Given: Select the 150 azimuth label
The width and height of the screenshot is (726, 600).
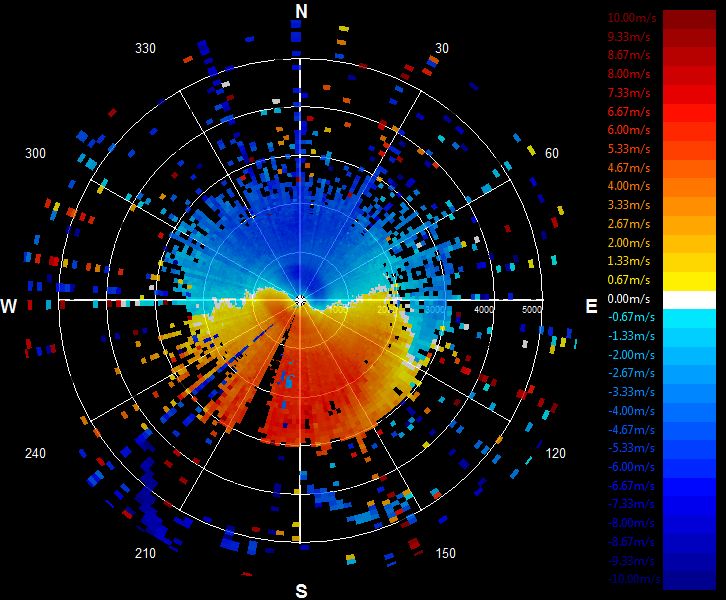Looking at the screenshot, I should pyautogui.click(x=445, y=553).
